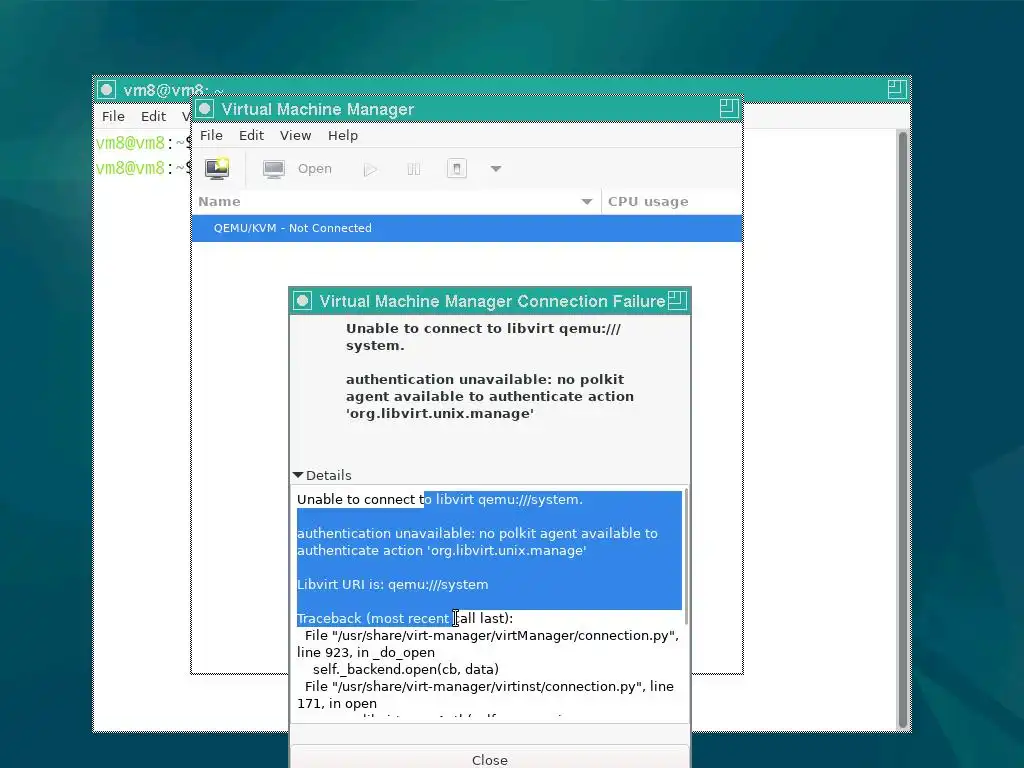Click the Connection Failure dialog window menu icon

click(x=302, y=301)
